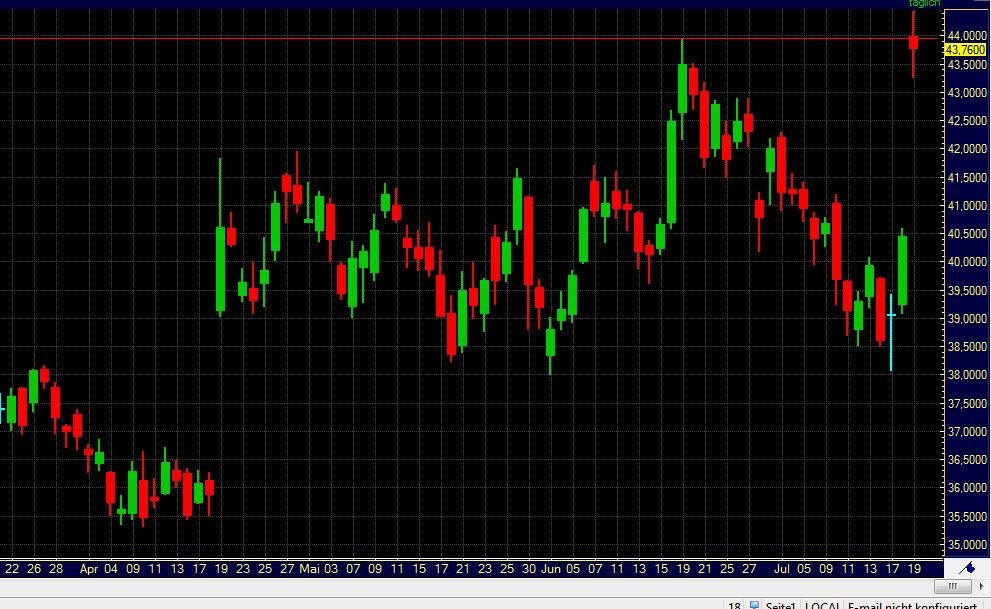Click the 42,0000 price axis label
Image resolution: width=991 pixels, height=609 pixels.
point(966,149)
